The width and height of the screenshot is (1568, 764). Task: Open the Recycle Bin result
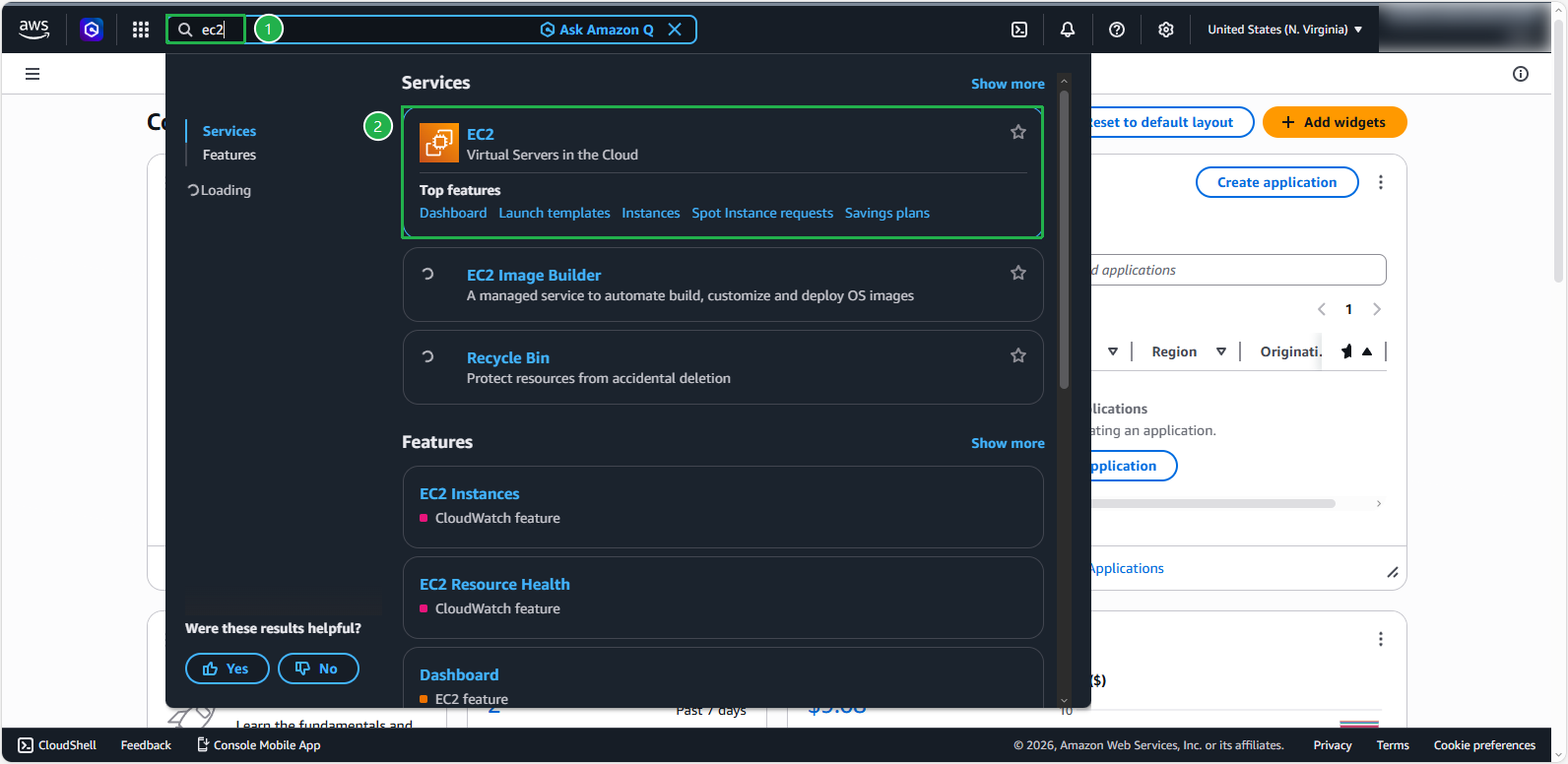pyautogui.click(x=508, y=358)
